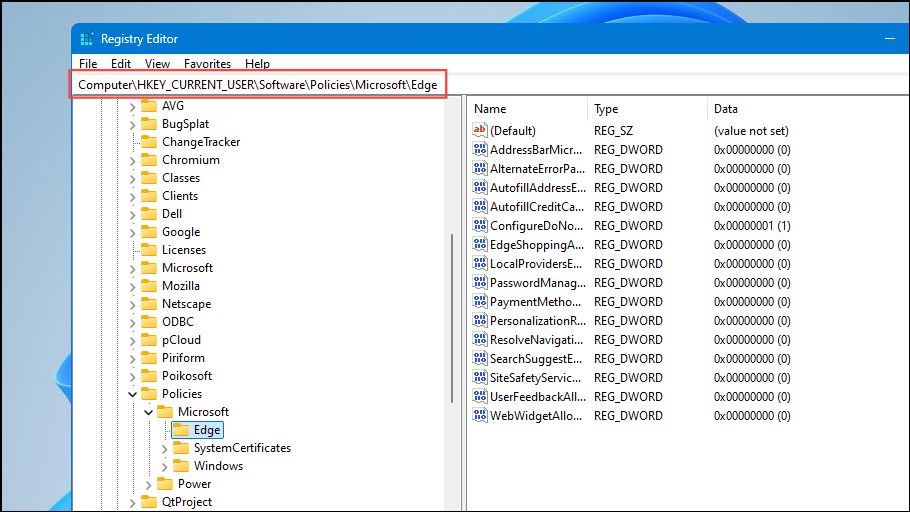This screenshot has width=910, height=512.
Task: Click the Registry Editor app icon in title bar
Action: coord(86,39)
